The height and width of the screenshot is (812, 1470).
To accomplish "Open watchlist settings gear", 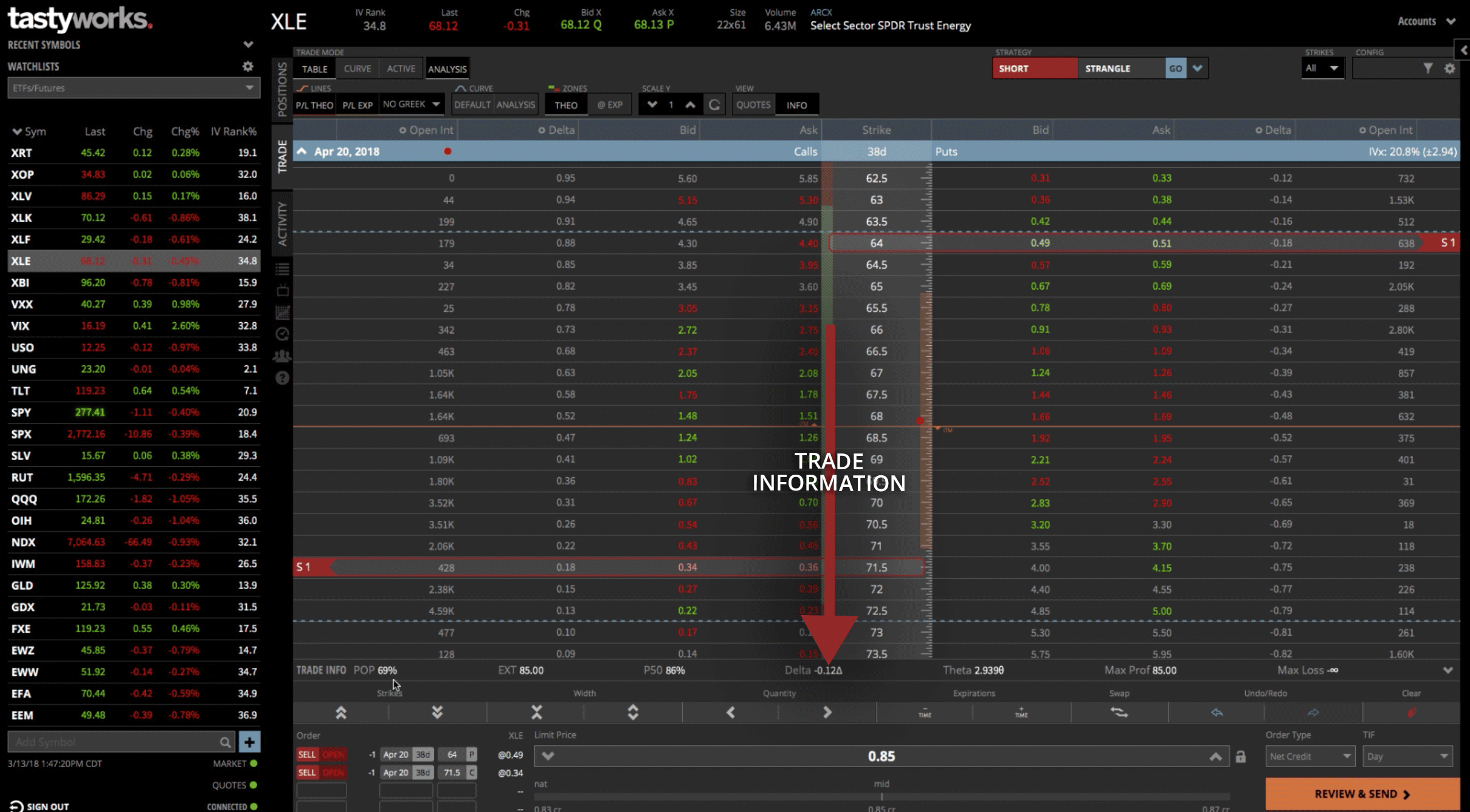I will coord(247,66).
